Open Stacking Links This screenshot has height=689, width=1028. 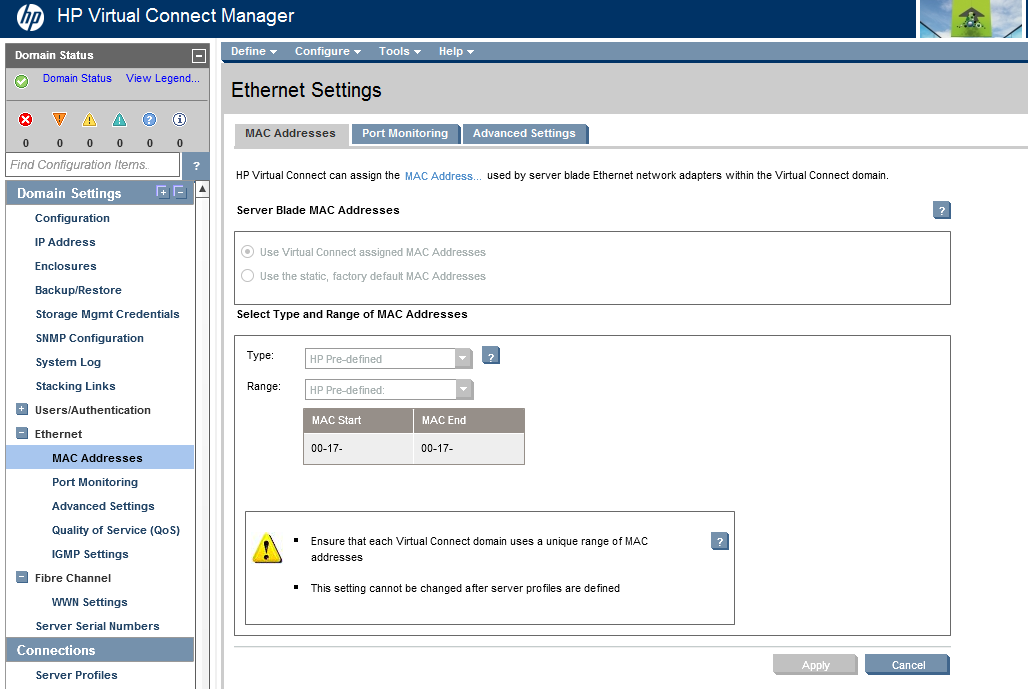(75, 386)
